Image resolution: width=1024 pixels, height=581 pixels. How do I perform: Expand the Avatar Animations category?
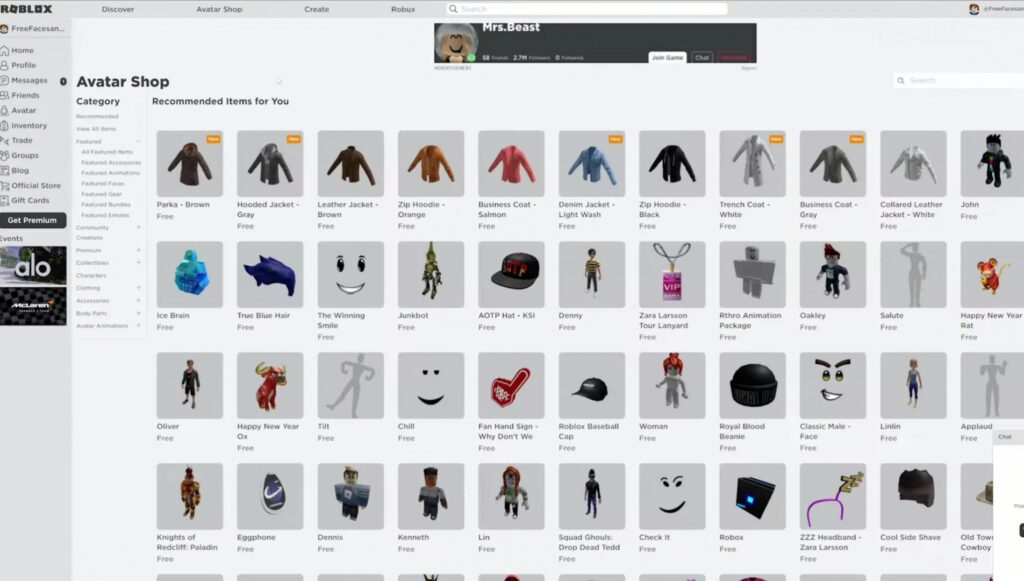coord(138,325)
